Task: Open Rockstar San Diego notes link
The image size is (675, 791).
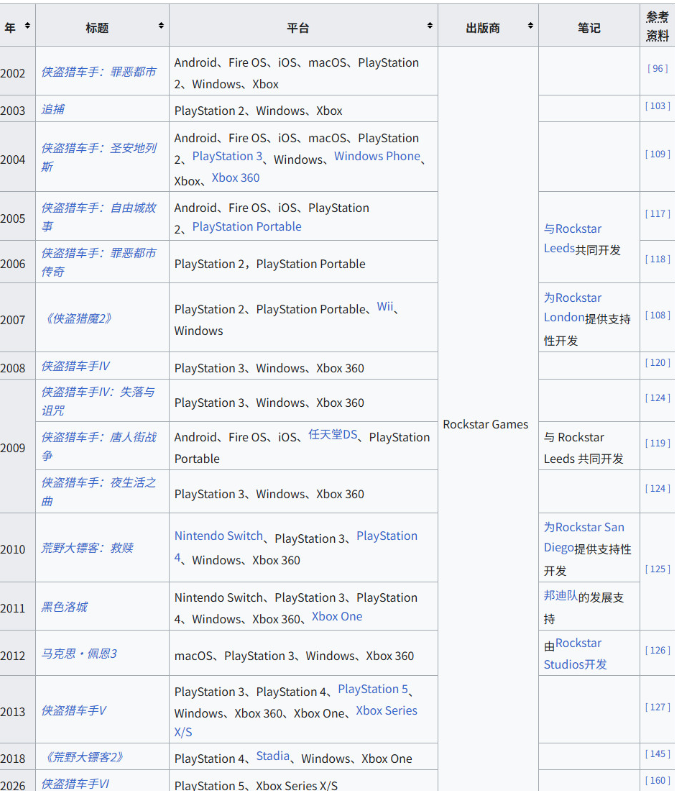Action: click(x=584, y=537)
